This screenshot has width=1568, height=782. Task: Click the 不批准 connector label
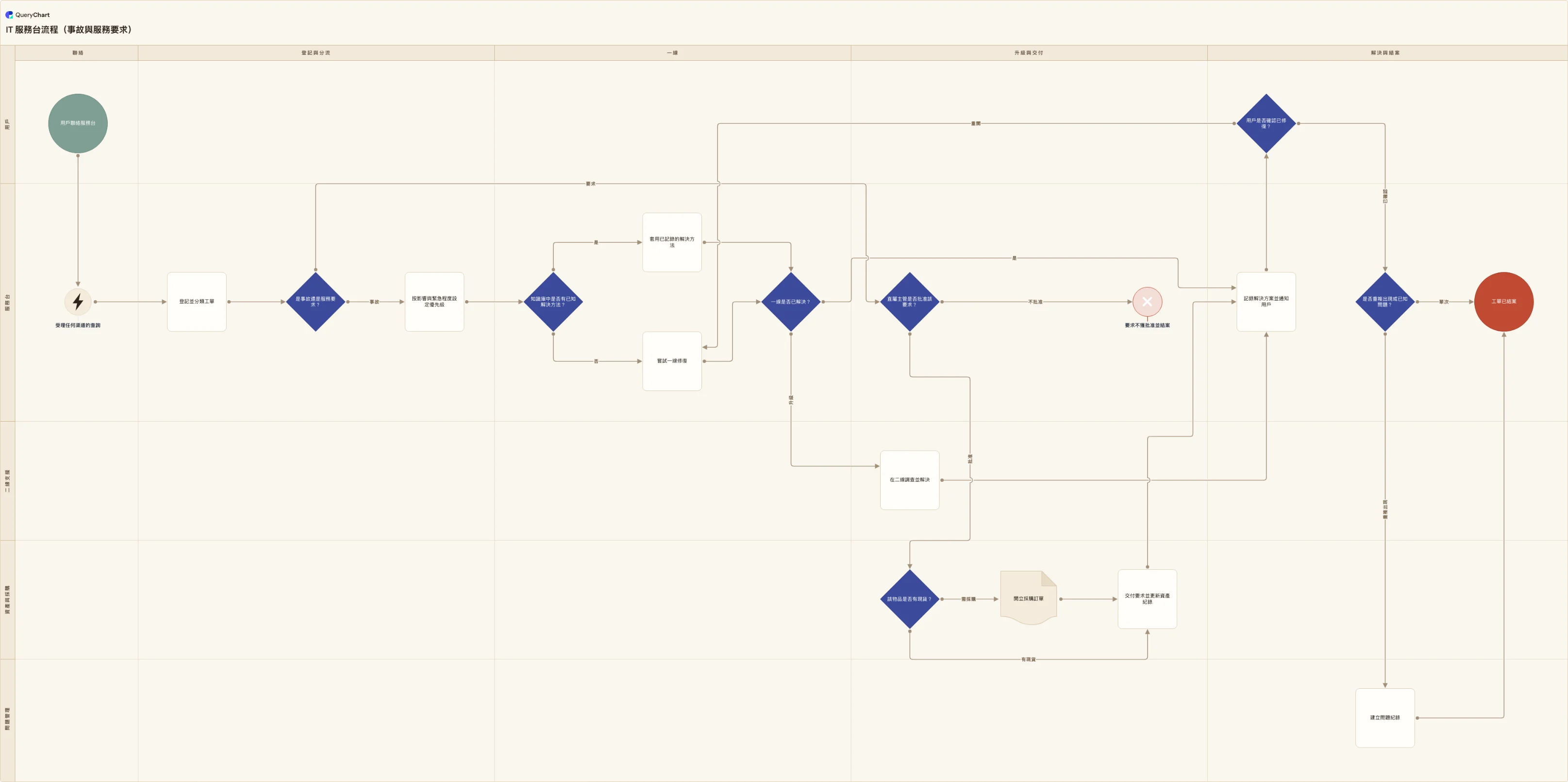coord(1035,302)
